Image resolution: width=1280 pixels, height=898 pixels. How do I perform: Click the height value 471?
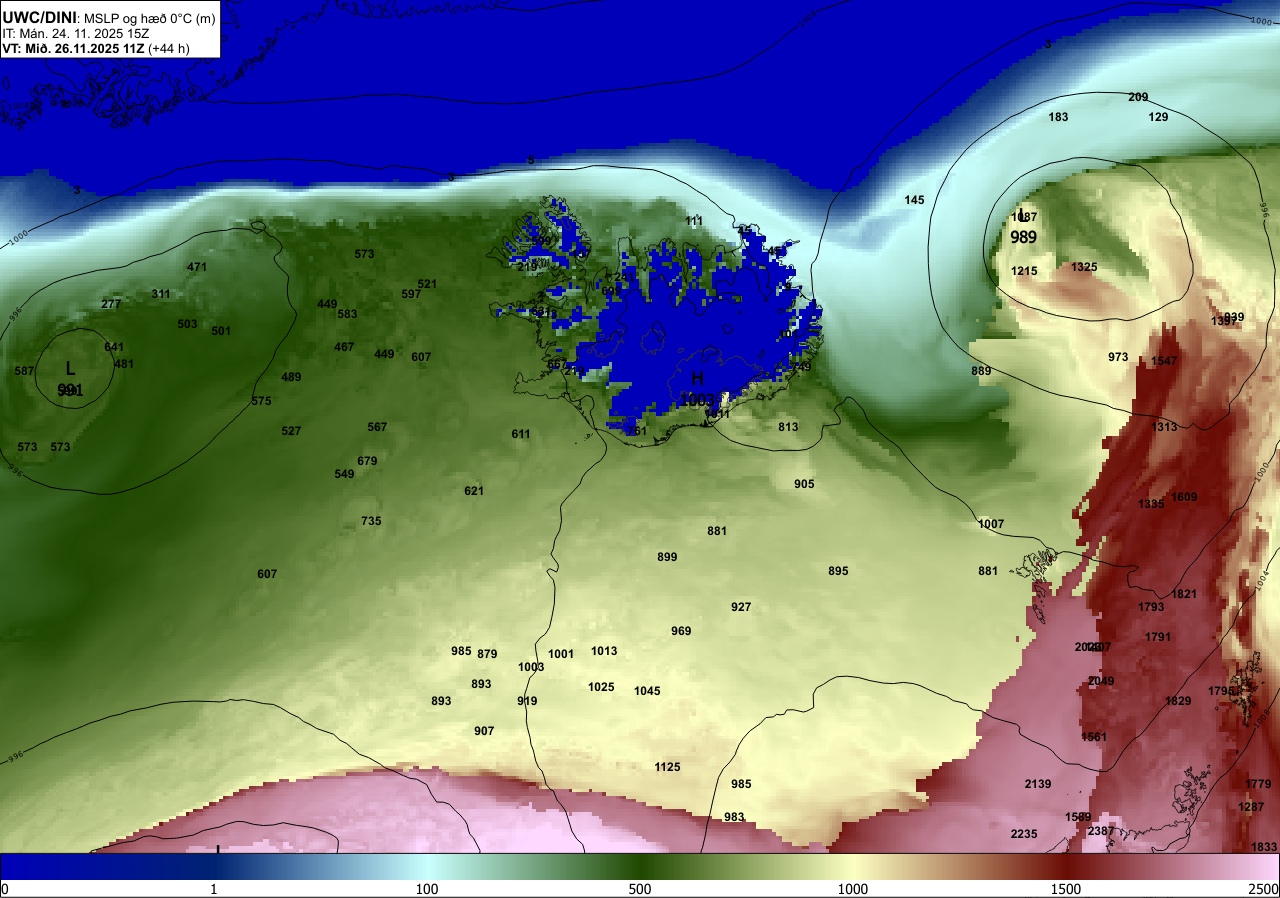[x=197, y=267]
